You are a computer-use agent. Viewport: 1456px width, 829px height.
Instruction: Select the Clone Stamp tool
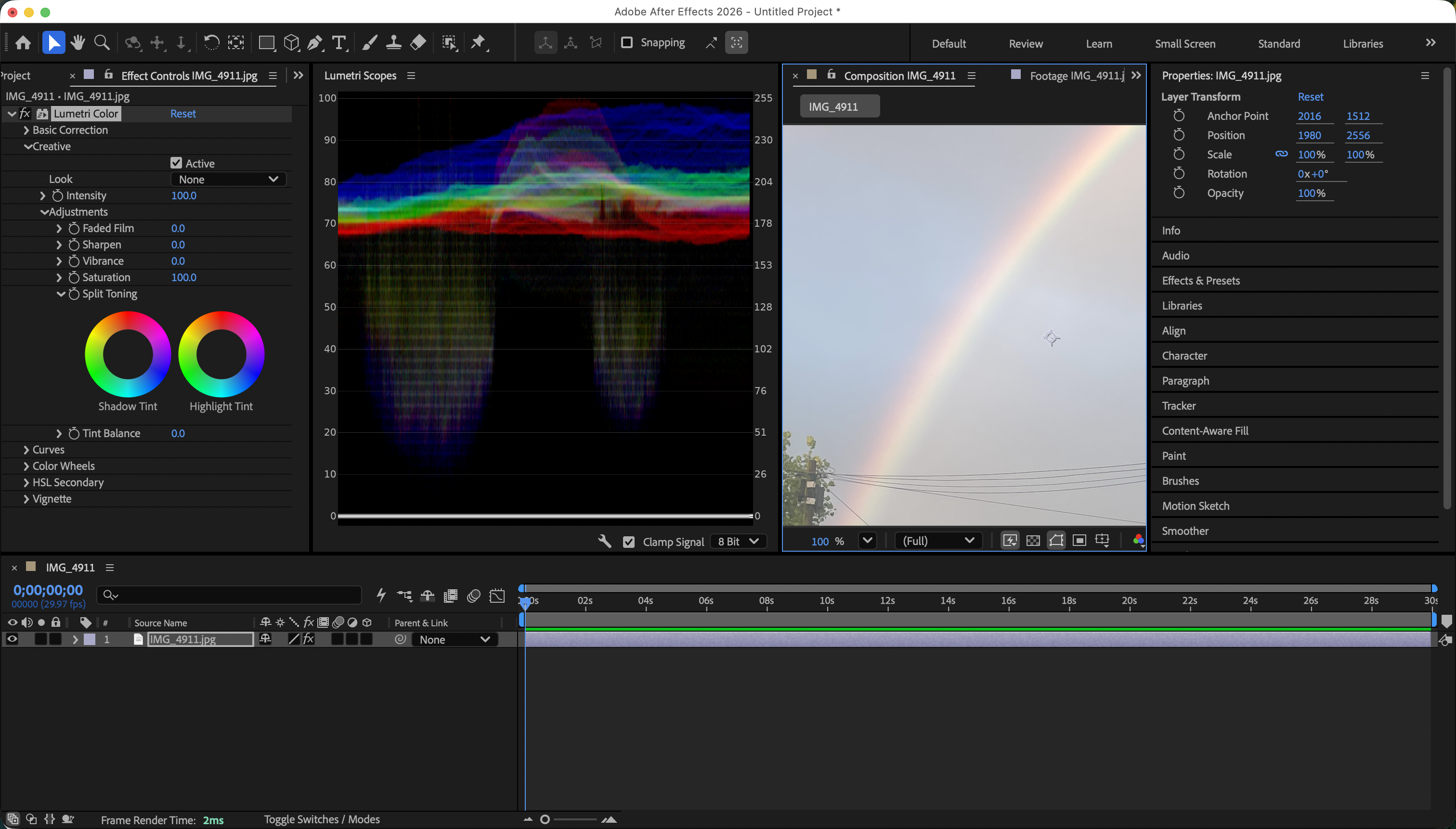click(393, 43)
